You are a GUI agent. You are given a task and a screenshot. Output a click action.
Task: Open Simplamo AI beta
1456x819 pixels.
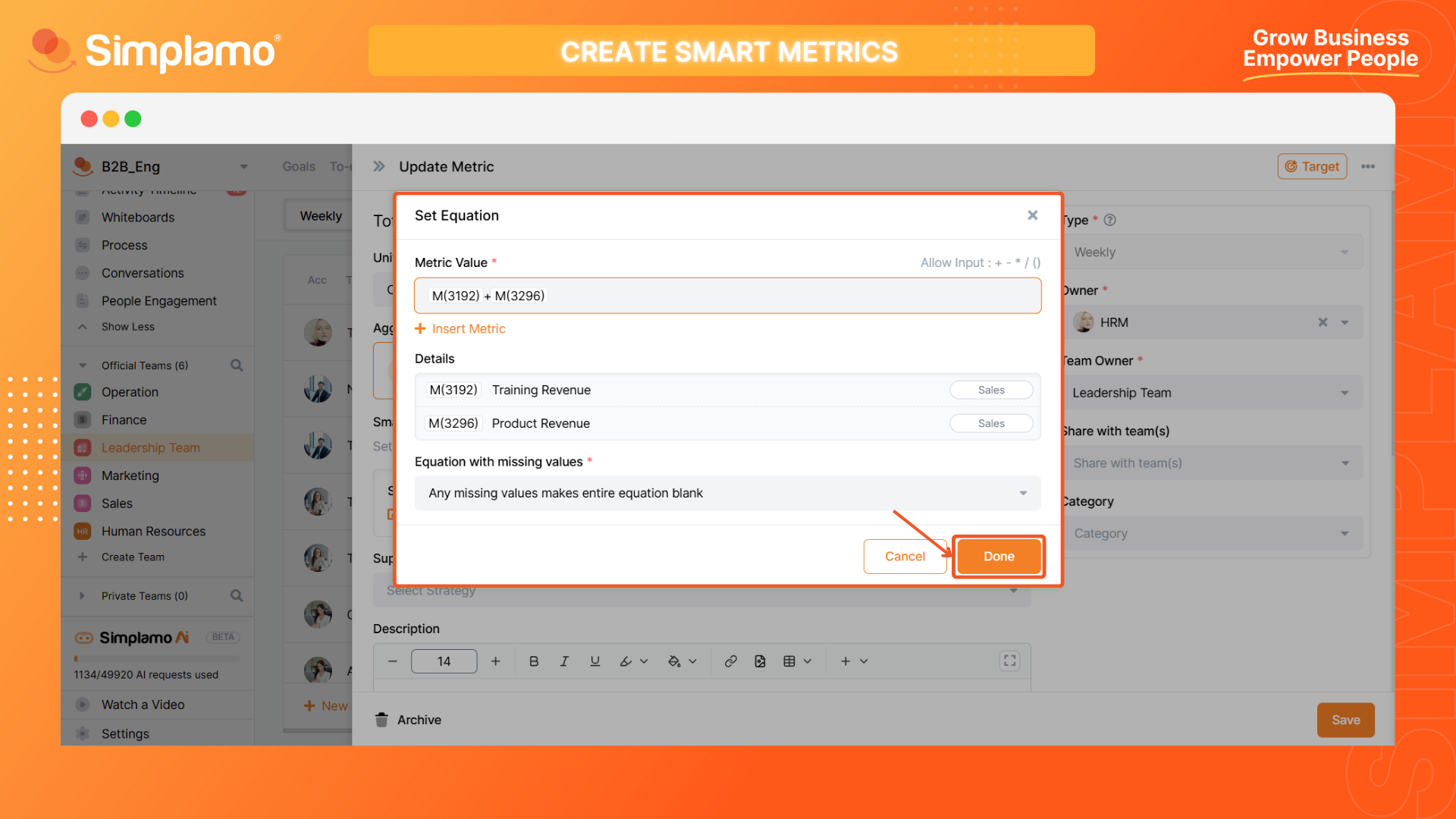tap(143, 638)
